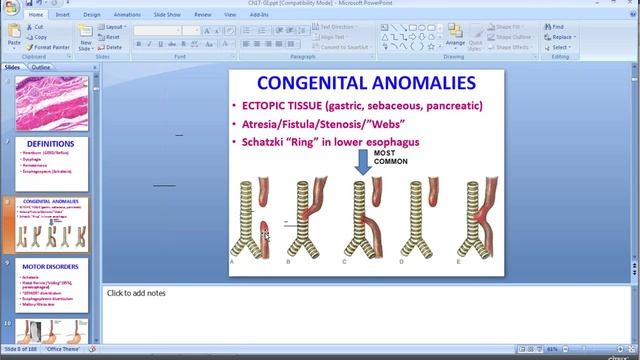Viewport: 640px width, 360px height.
Task: Click Reset in the Slides group
Action: click(x=109, y=37)
